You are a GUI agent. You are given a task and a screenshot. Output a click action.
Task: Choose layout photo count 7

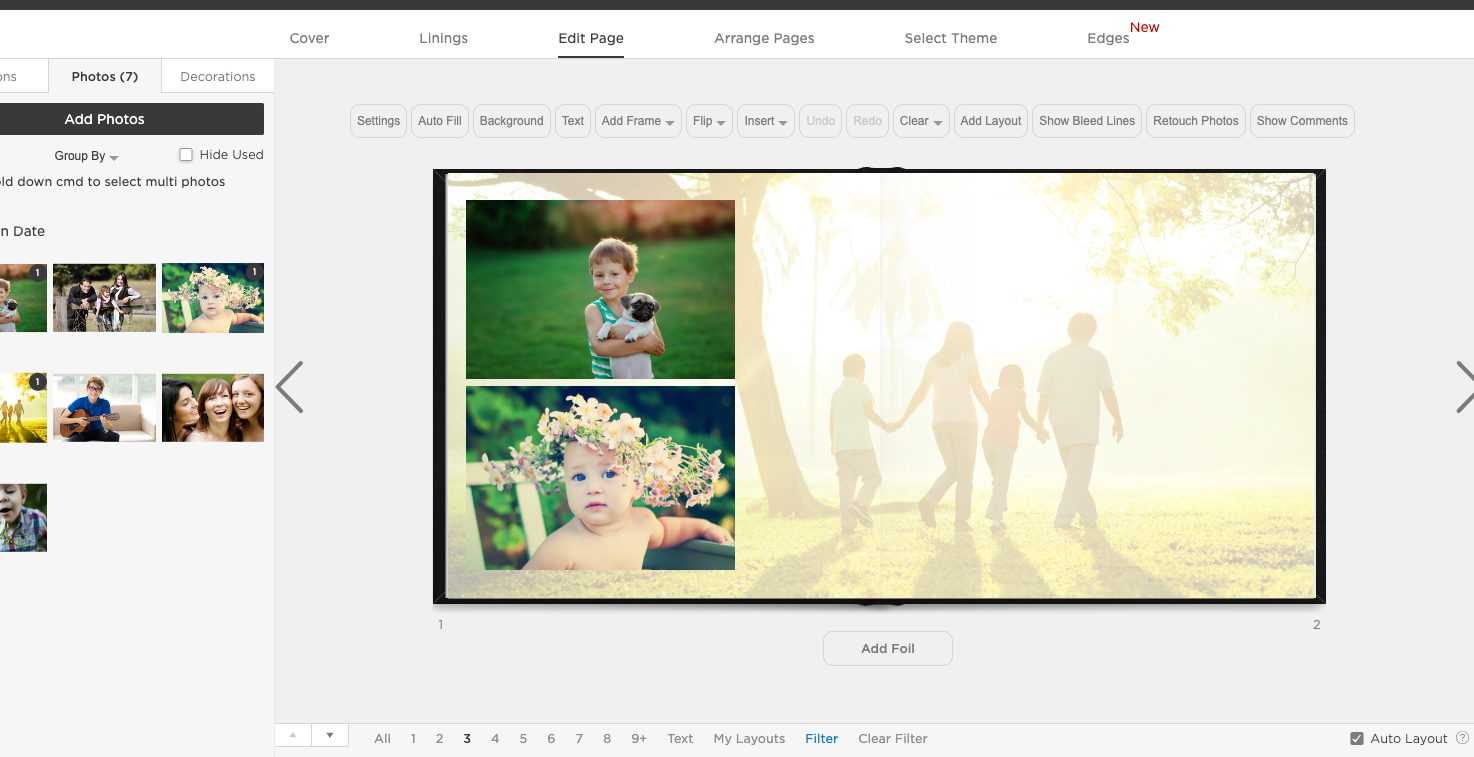[x=579, y=739]
